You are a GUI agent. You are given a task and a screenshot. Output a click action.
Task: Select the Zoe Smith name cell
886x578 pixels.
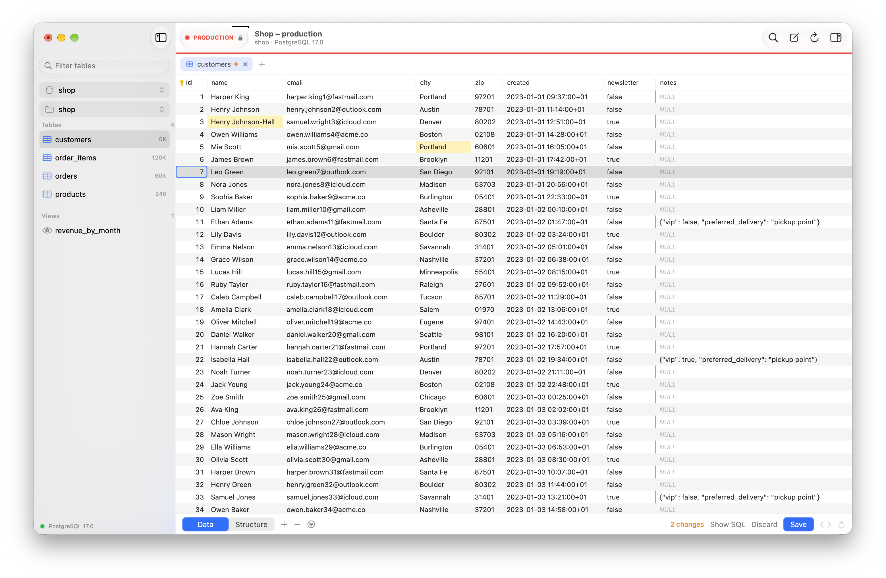(245, 397)
